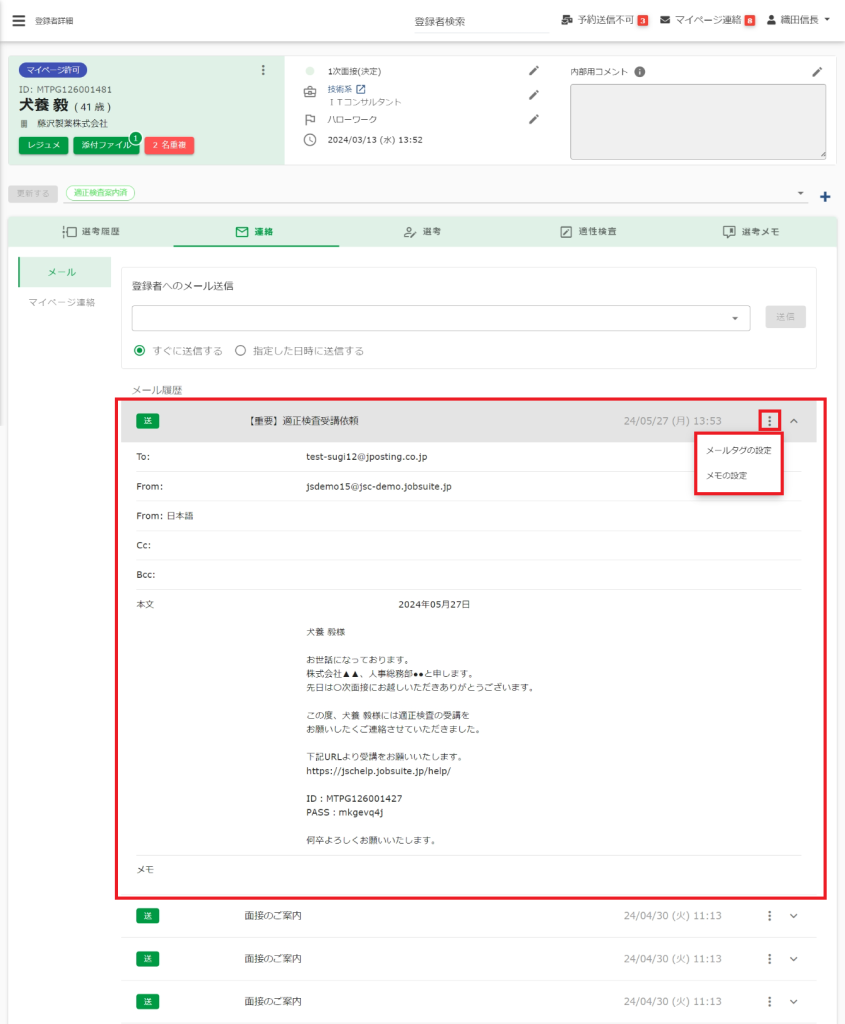Select 指定した日時に送信する radio option
The width and height of the screenshot is (845, 1024).
pos(240,351)
